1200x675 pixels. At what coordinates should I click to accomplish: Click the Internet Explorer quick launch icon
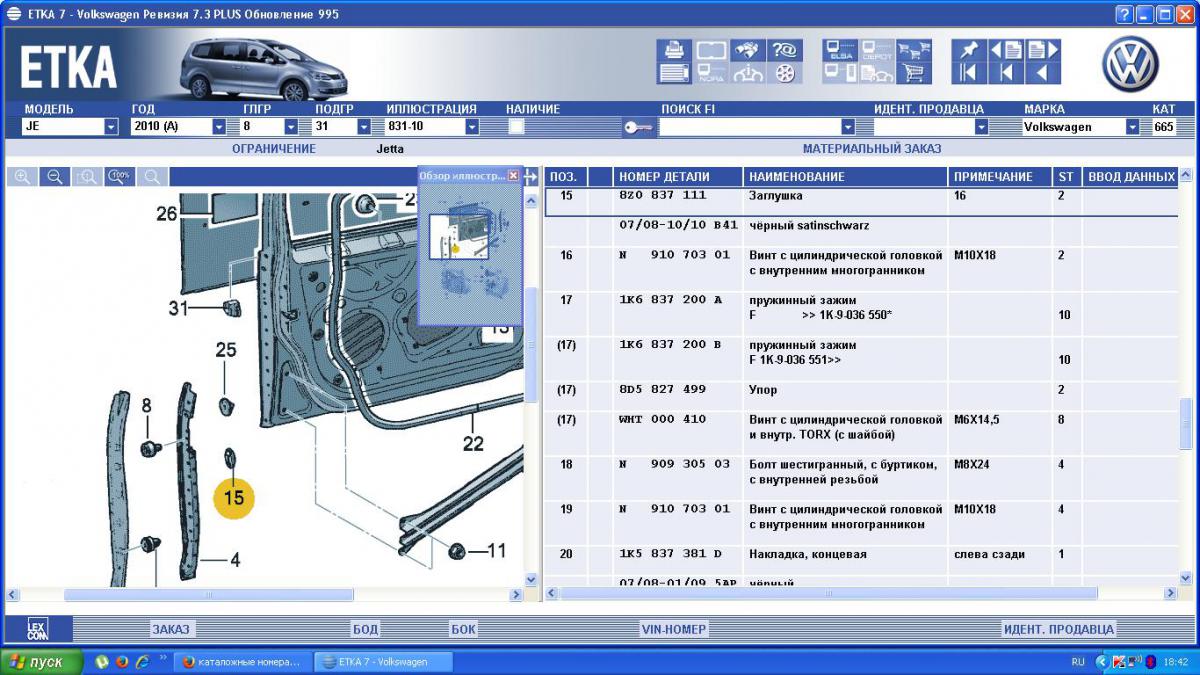tap(142, 662)
